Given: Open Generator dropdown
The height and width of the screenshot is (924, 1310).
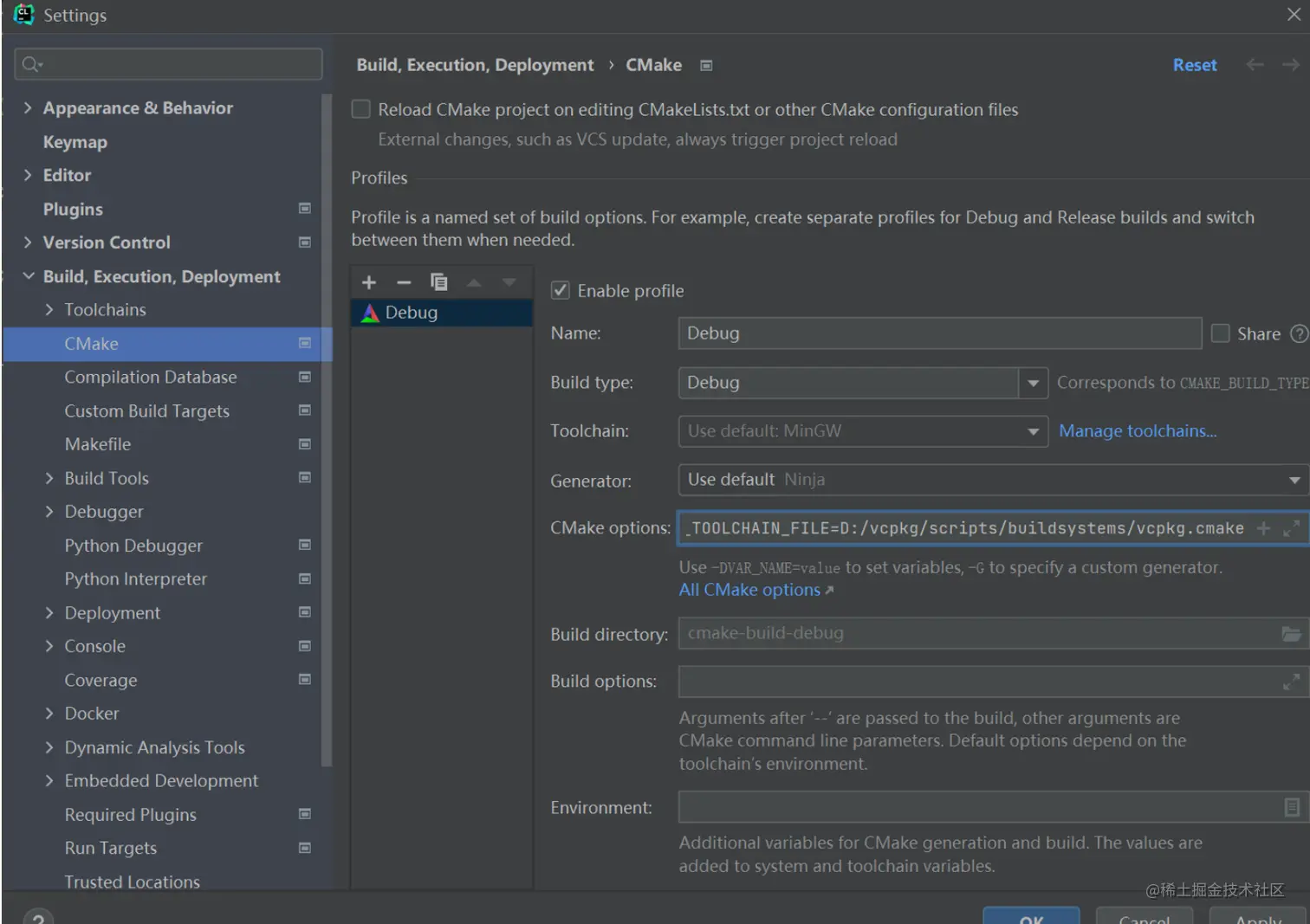Looking at the screenshot, I should click(x=1294, y=480).
